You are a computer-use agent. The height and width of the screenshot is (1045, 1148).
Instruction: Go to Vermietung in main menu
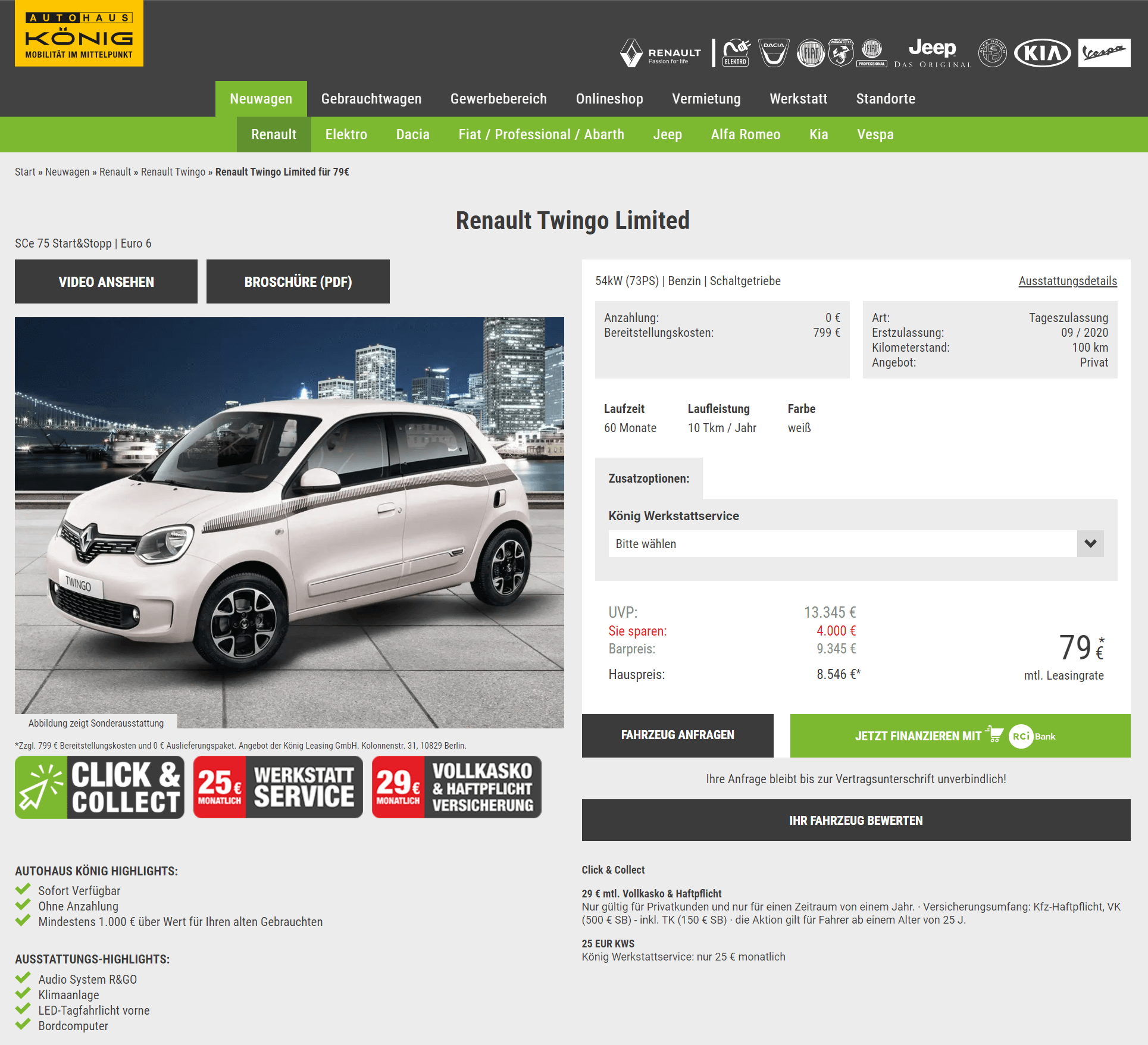click(706, 99)
